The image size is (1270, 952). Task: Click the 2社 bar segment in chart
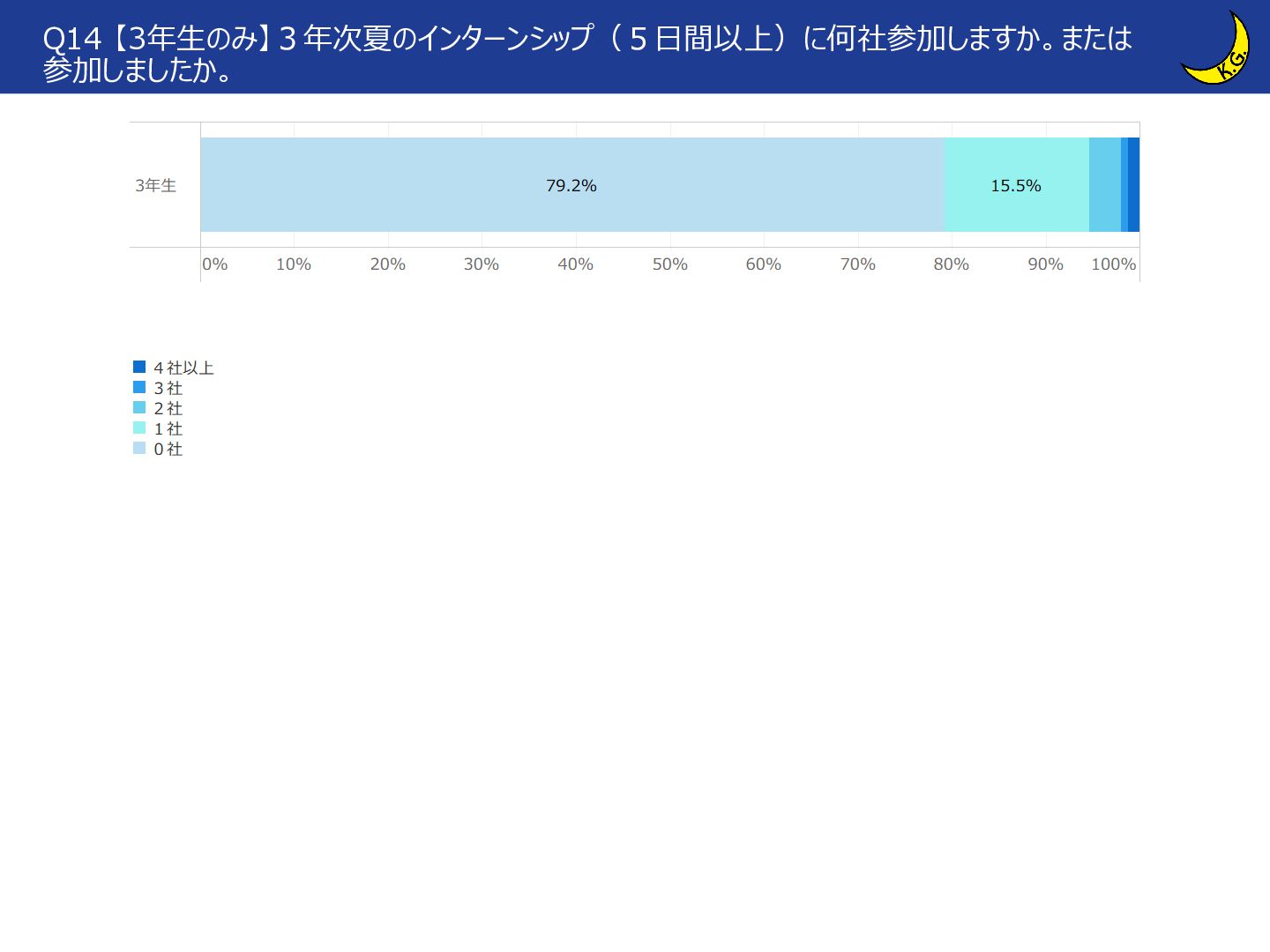(x=1105, y=185)
